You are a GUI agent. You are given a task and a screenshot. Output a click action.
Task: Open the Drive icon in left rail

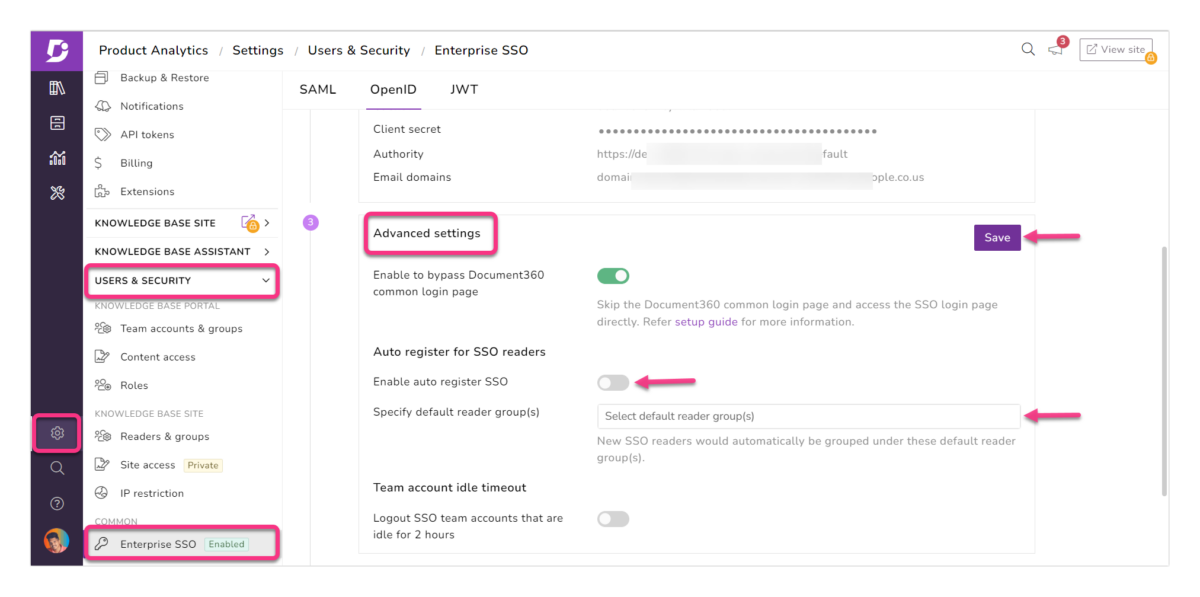tap(57, 123)
